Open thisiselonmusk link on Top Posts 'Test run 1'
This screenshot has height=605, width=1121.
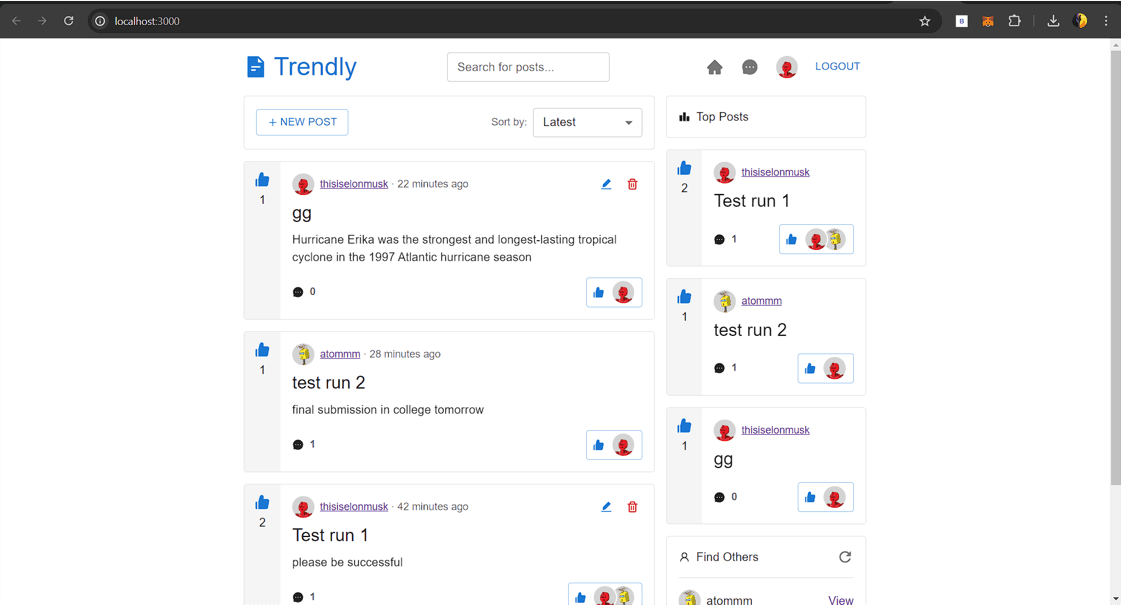pyautogui.click(x=775, y=172)
